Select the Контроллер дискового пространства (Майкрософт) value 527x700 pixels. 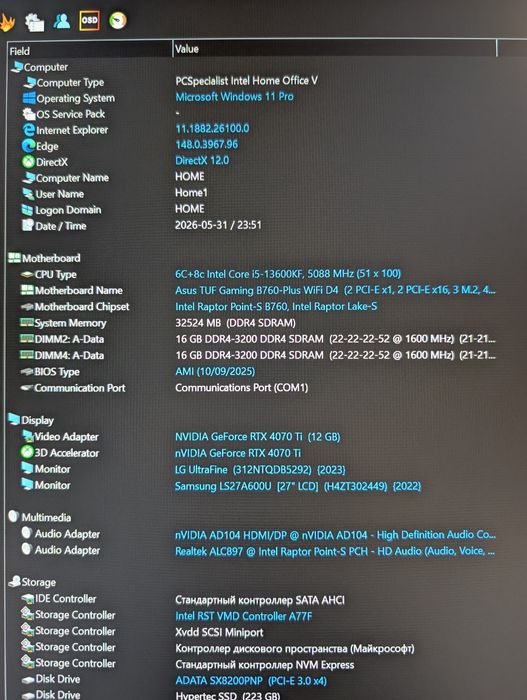click(295, 648)
